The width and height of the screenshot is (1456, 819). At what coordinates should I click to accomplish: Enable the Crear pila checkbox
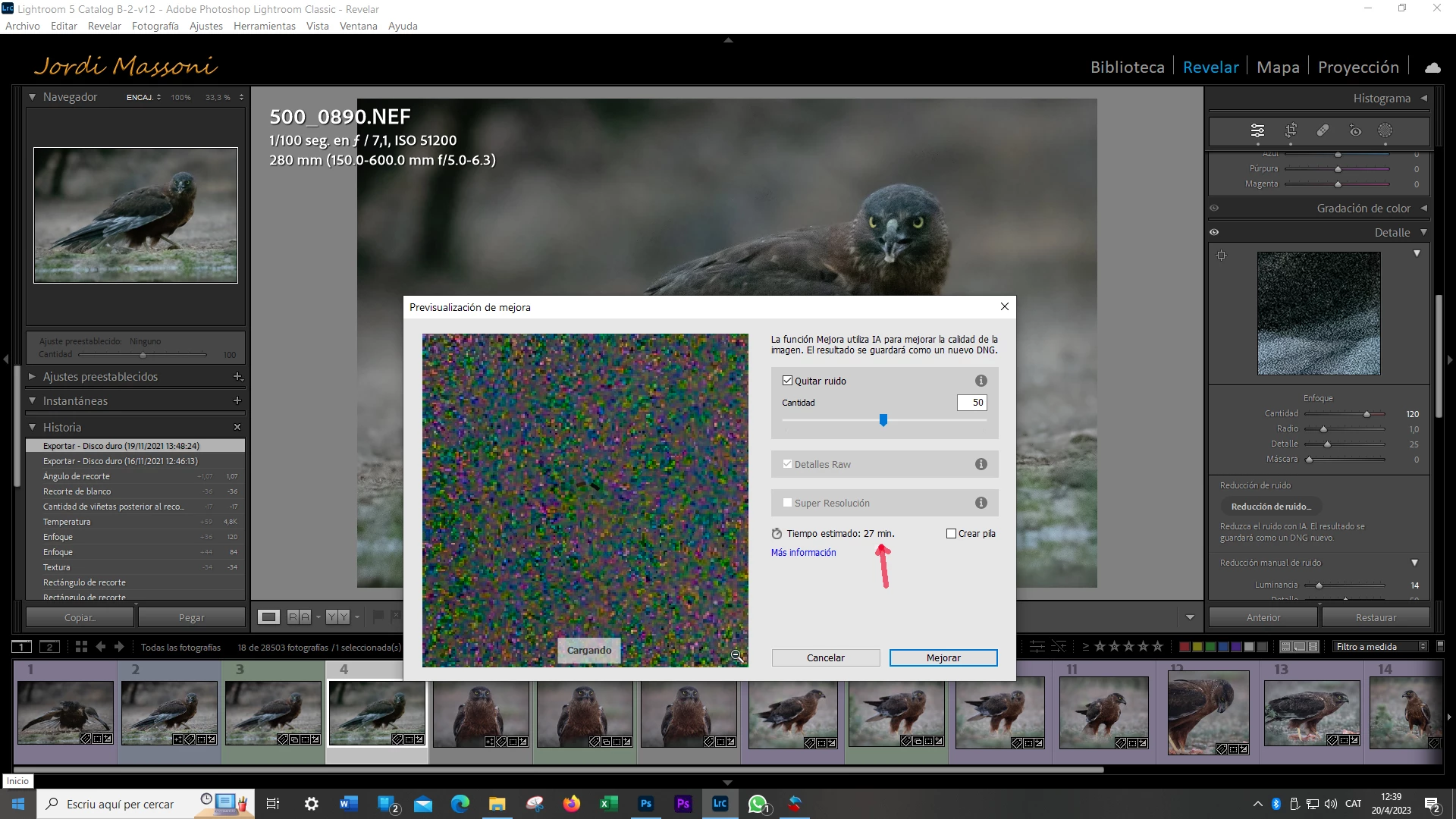point(951,534)
